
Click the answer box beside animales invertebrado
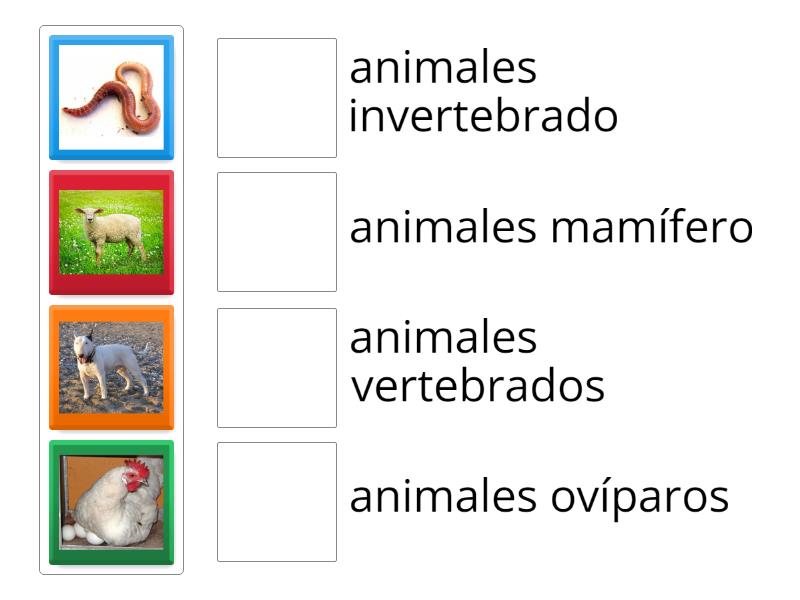277,97
